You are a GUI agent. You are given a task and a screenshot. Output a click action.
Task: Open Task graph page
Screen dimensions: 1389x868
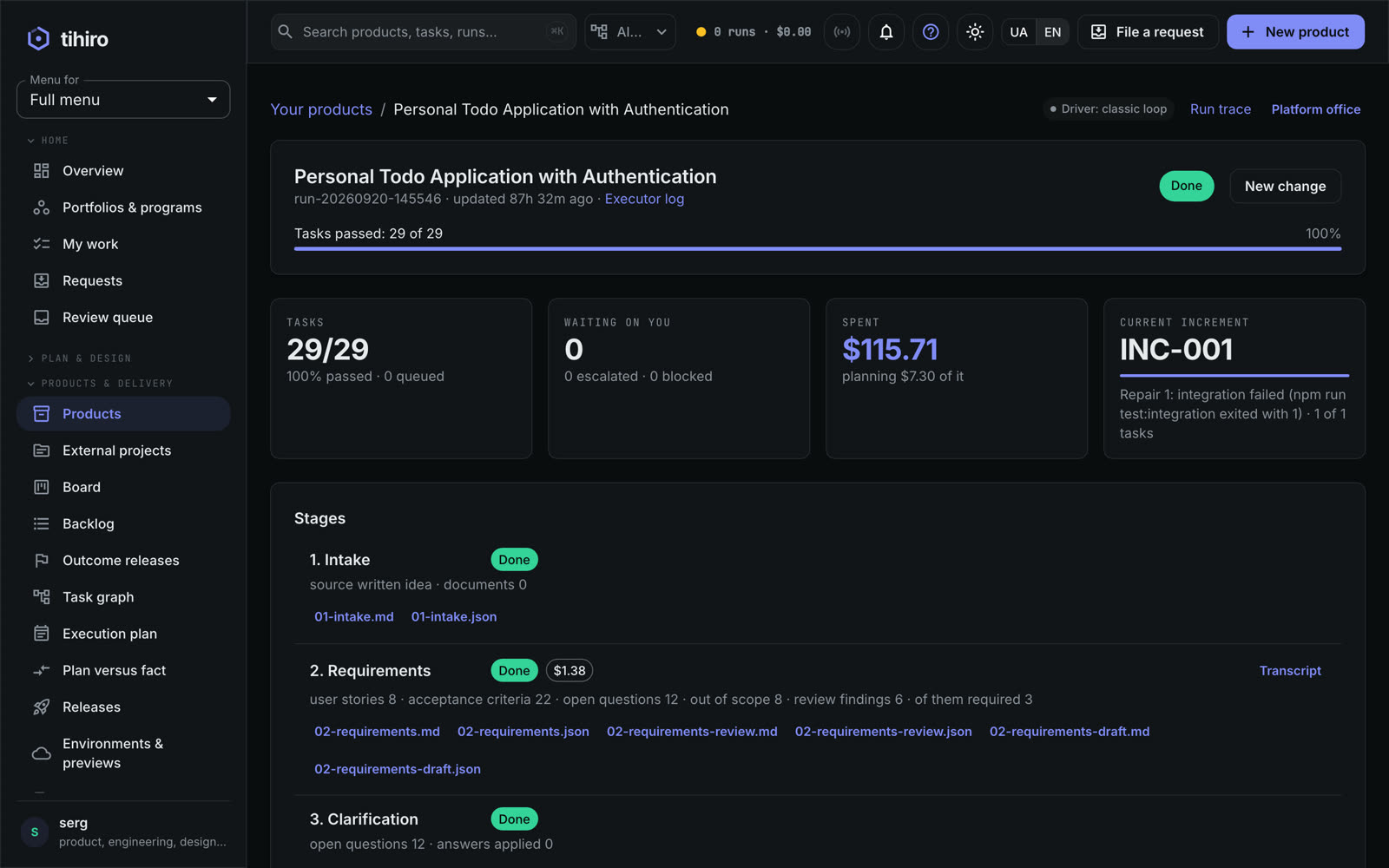coord(123,597)
